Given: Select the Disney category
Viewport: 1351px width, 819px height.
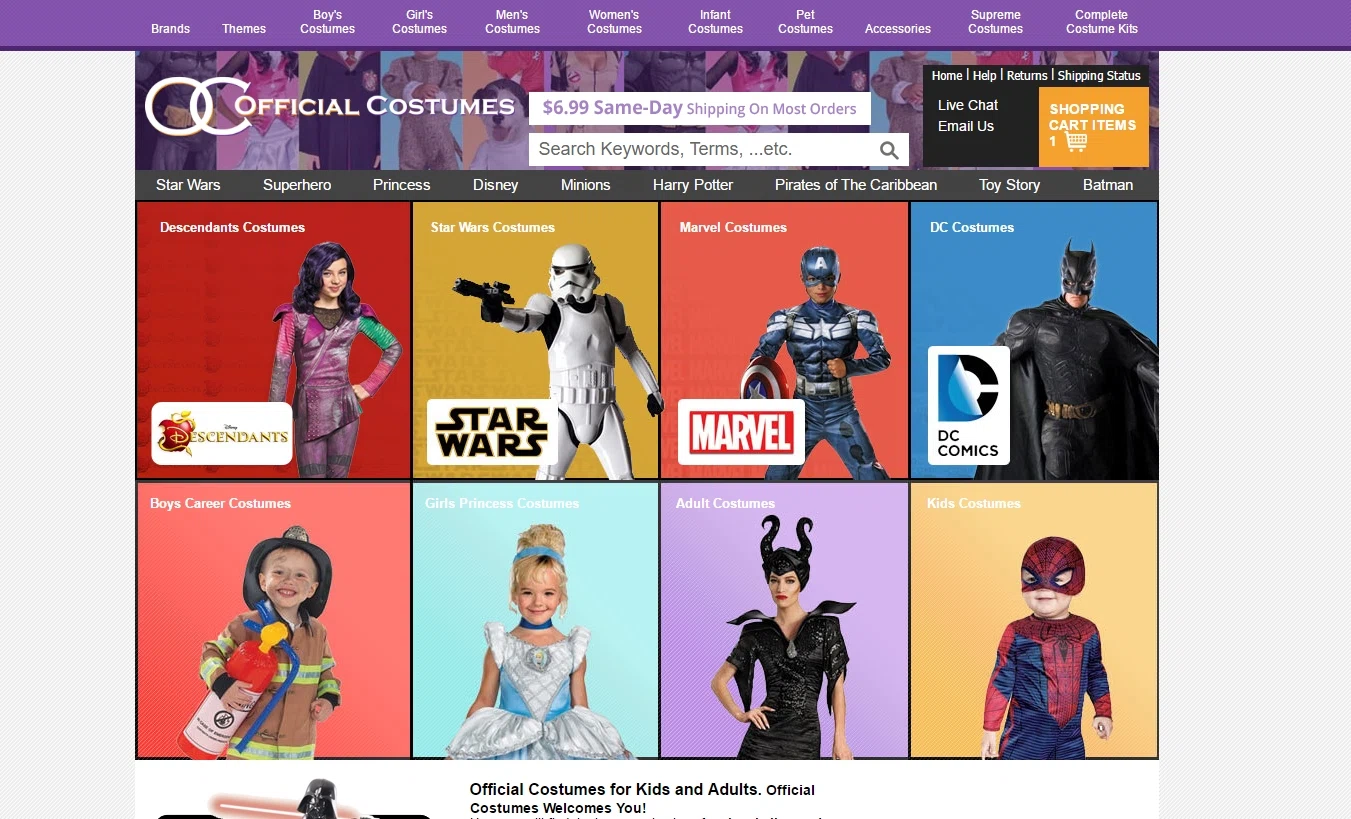Looking at the screenshot, I should click(x=496, y=185).
